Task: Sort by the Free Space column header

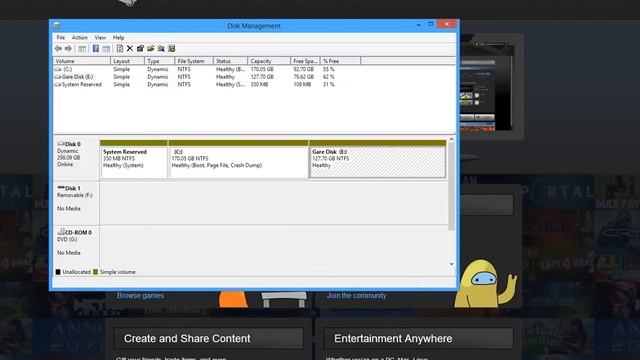Action: (x=305, y=61)
